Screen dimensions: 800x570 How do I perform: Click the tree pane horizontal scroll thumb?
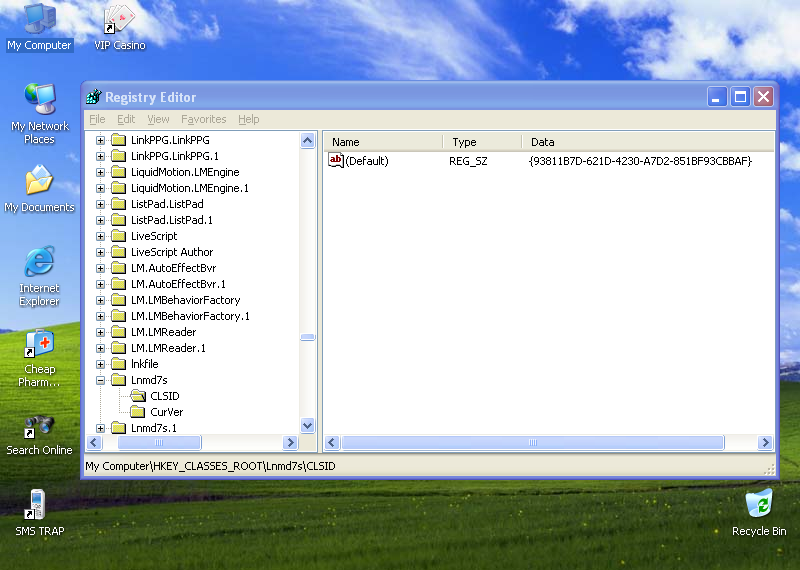pyautogui.click(x=159, y=442)
